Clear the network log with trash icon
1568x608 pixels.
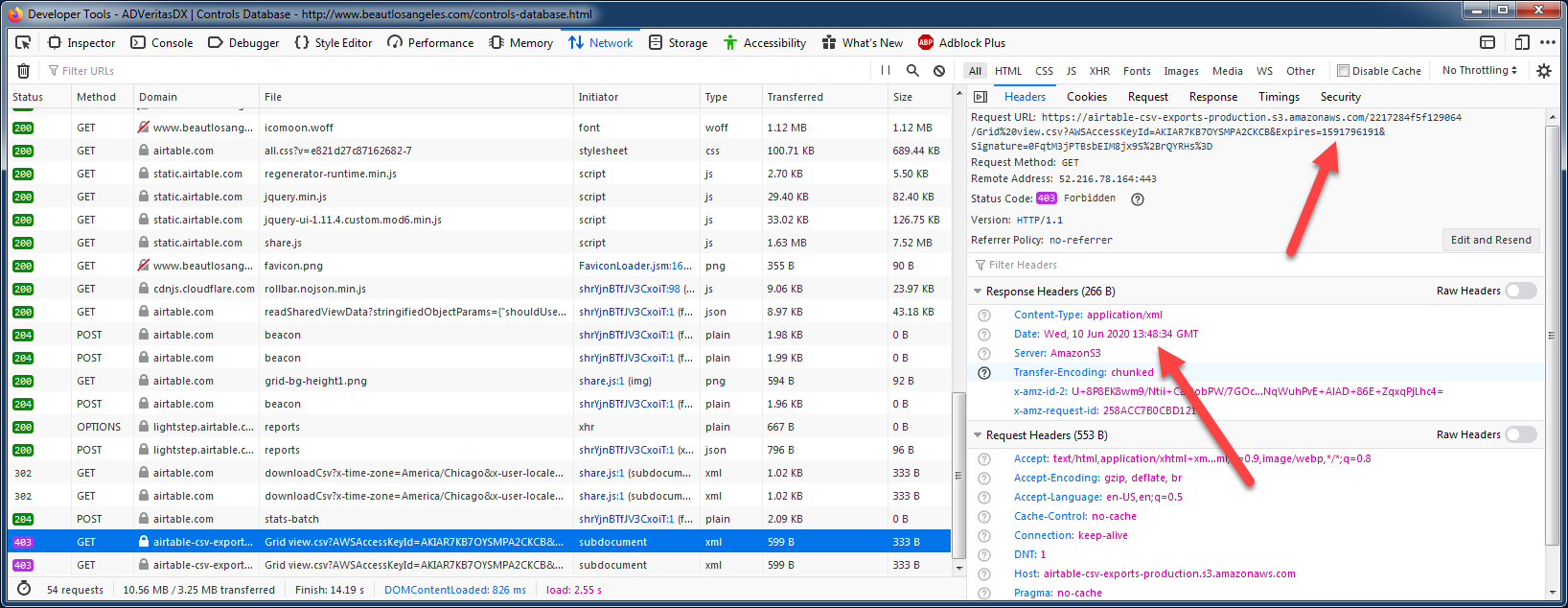pyautogui.click(x=24, y=71)
